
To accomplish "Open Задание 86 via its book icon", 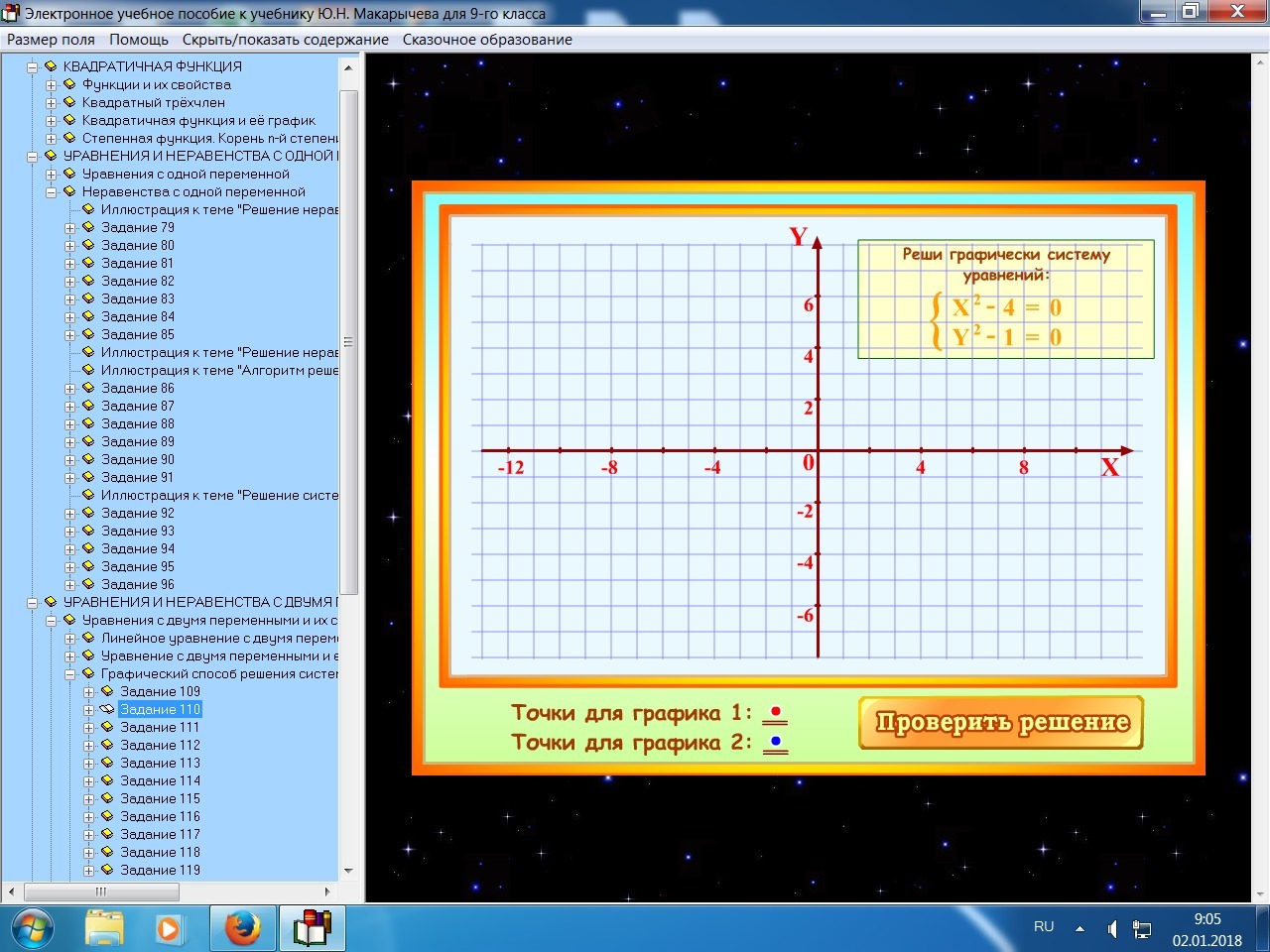I will 88,388.
